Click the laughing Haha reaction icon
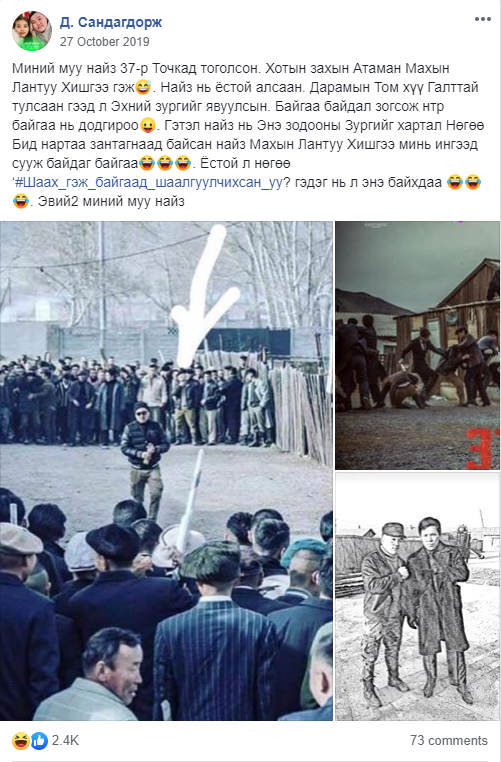 pyautogui.click(x=21, y=740)
